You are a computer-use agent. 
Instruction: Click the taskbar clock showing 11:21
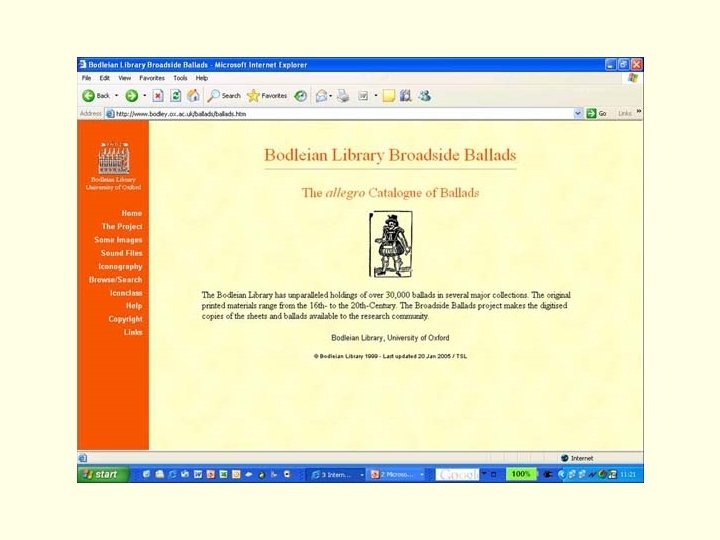click(x=628, y=474)
